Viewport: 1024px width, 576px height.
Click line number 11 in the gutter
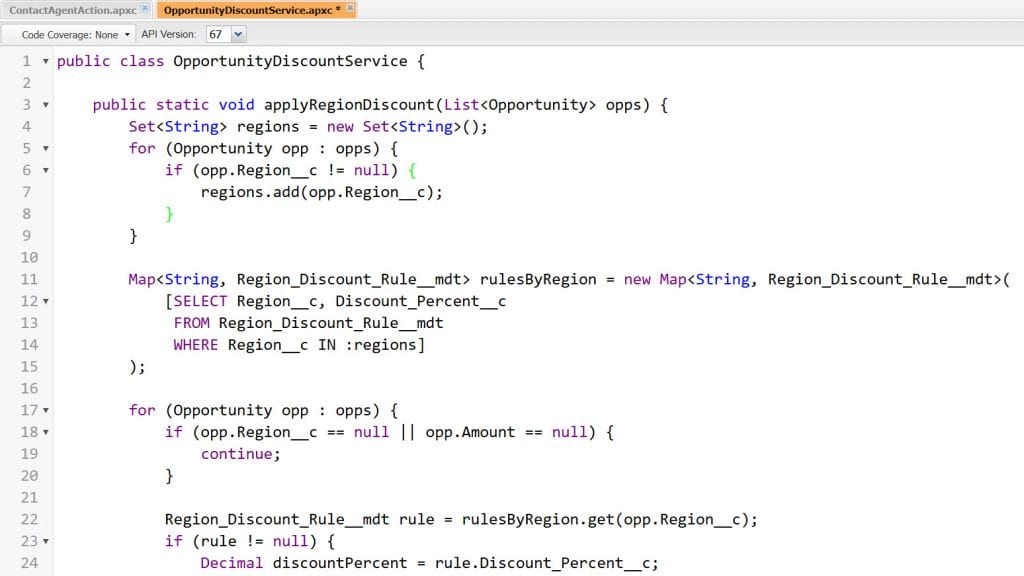coord(29,280)
